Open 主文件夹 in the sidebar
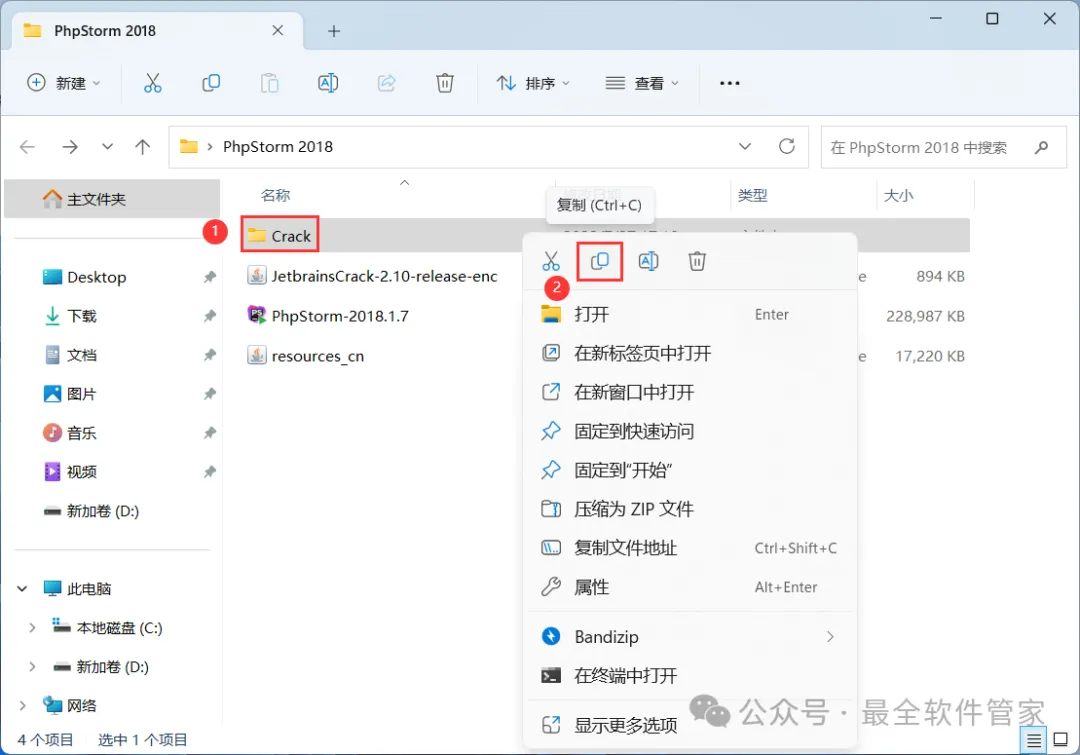This screenshot has width=1080, height=755. [x=112, y=199]
